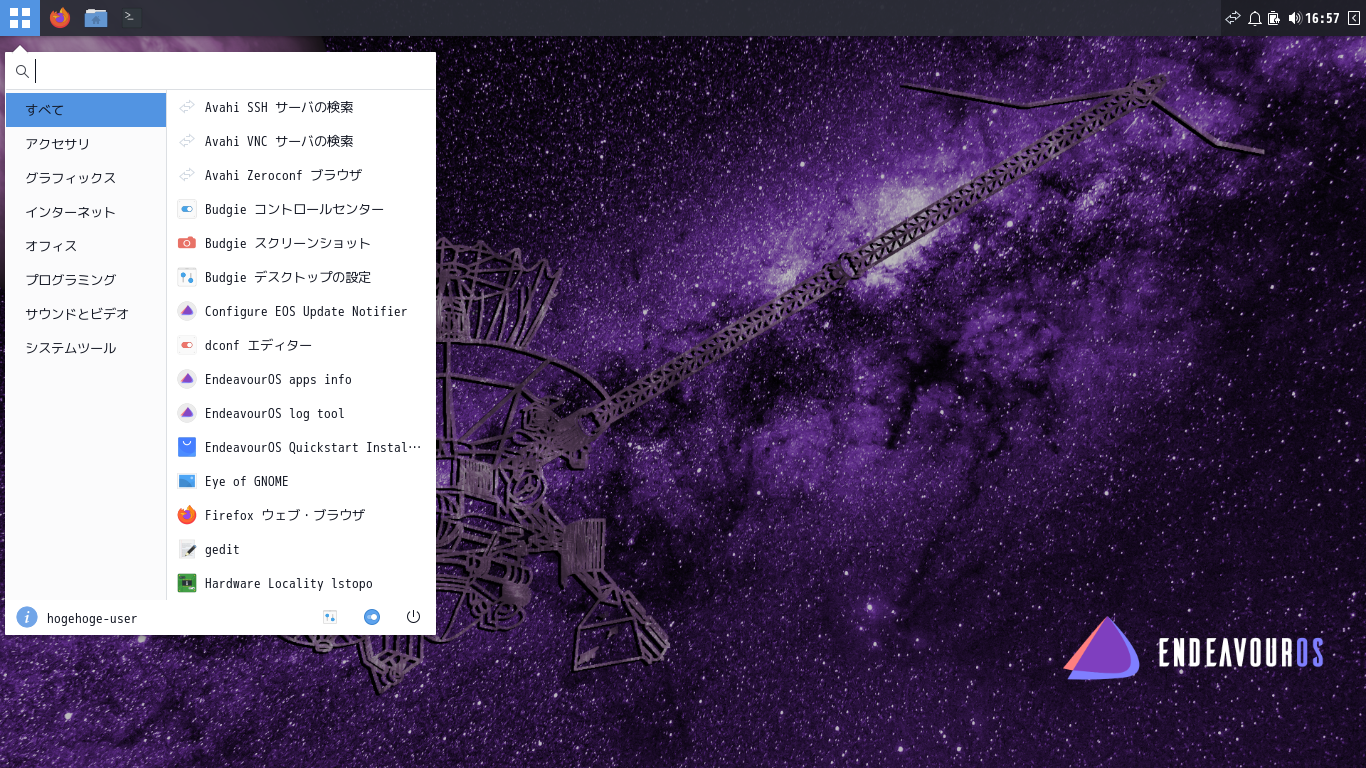1366x768 pixels.
Task: Open the control center footer icon
Action: coord(372,617)
